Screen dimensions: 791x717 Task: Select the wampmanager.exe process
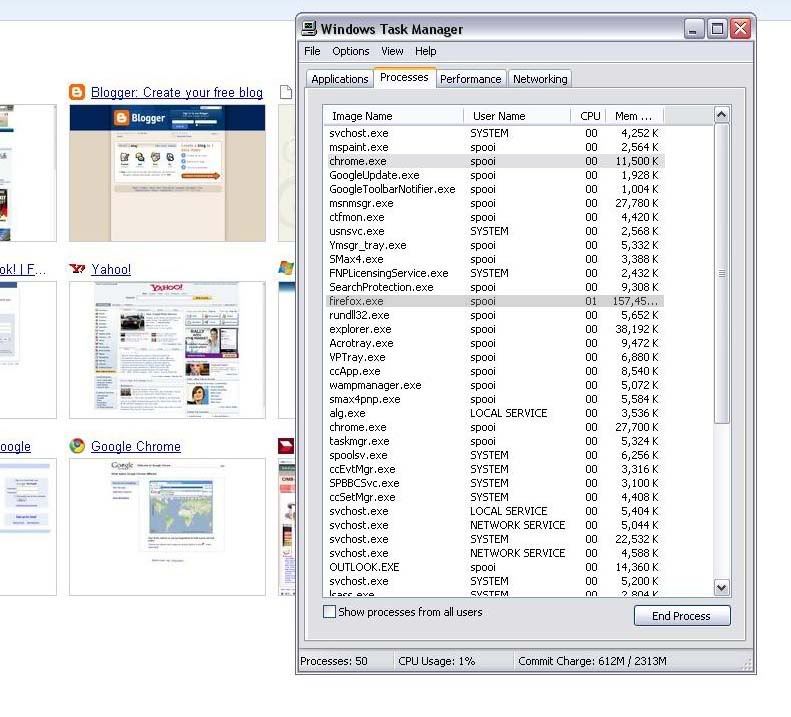coord(494,385)
